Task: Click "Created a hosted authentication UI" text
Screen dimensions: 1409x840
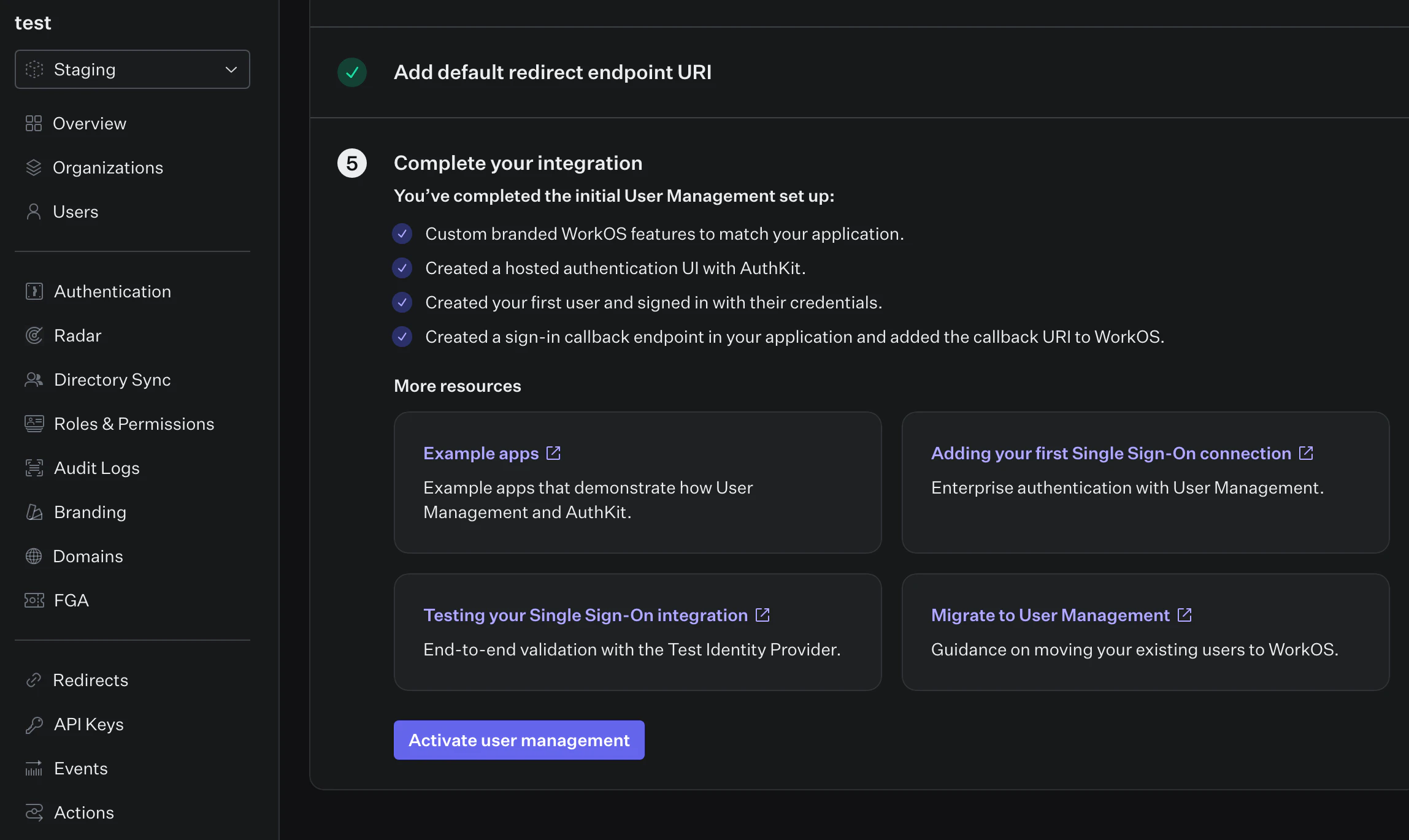Action: point(615,268)
